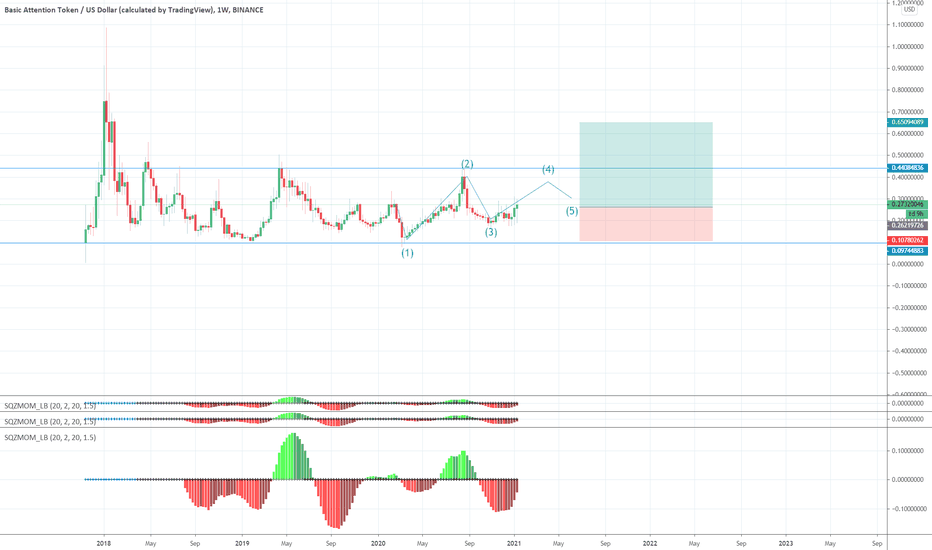Click the 0.50000000 price axis value

click(x=908, y=155)
